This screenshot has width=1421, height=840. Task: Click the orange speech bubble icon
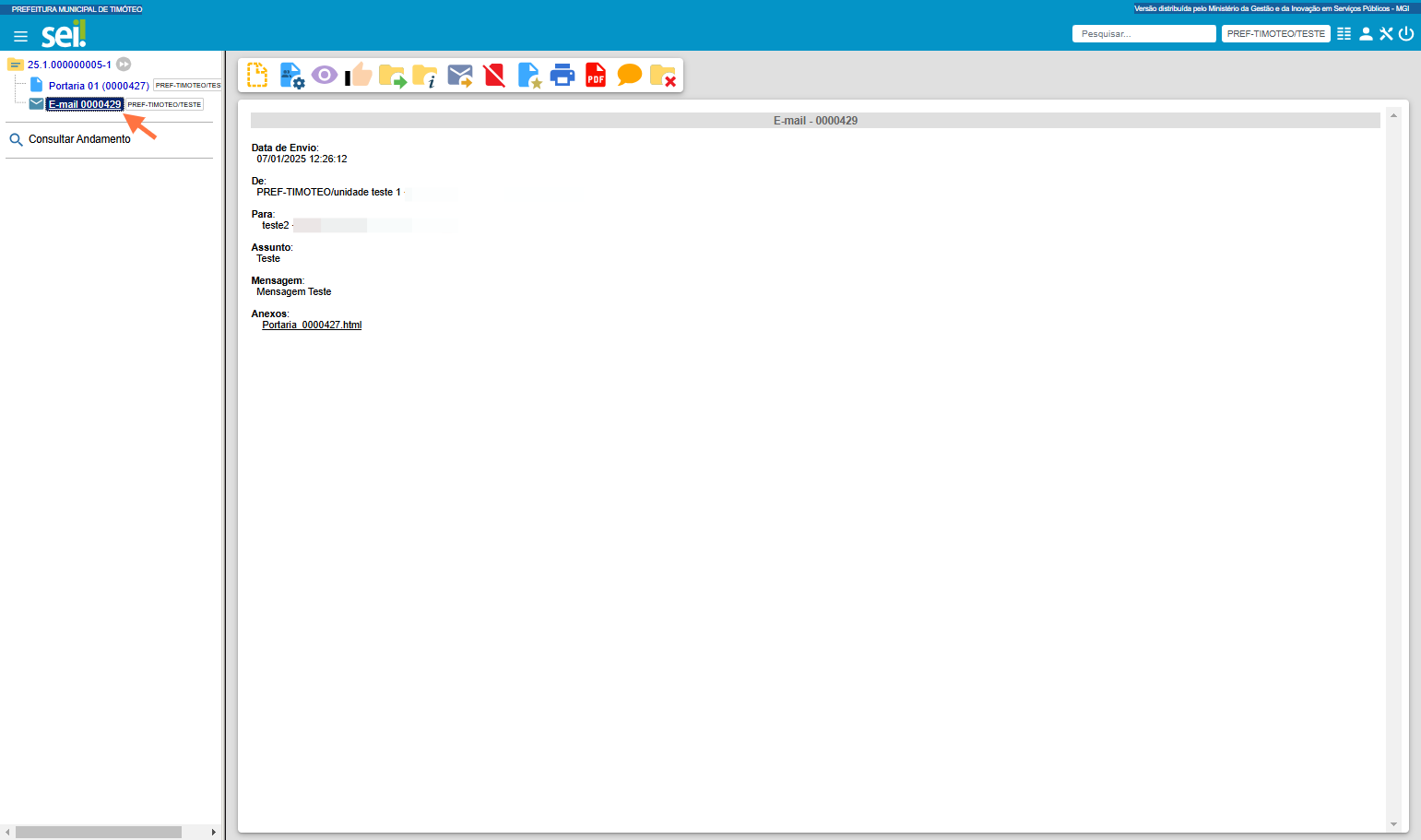(630, 75)
